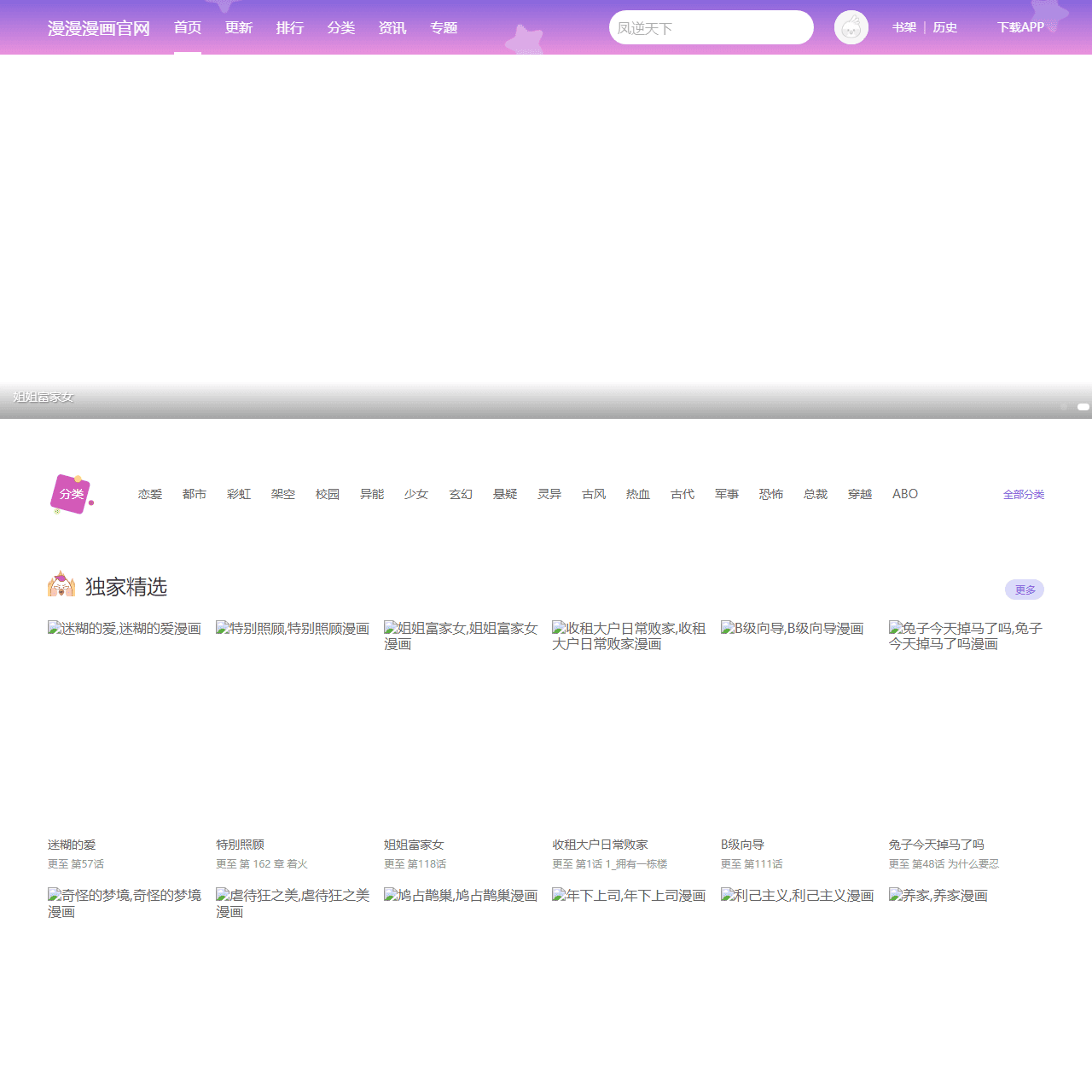This screenshot has height=1092, width=1092.
Task: Click the 更多 button in 独家精选
Action: (1025, 590)
